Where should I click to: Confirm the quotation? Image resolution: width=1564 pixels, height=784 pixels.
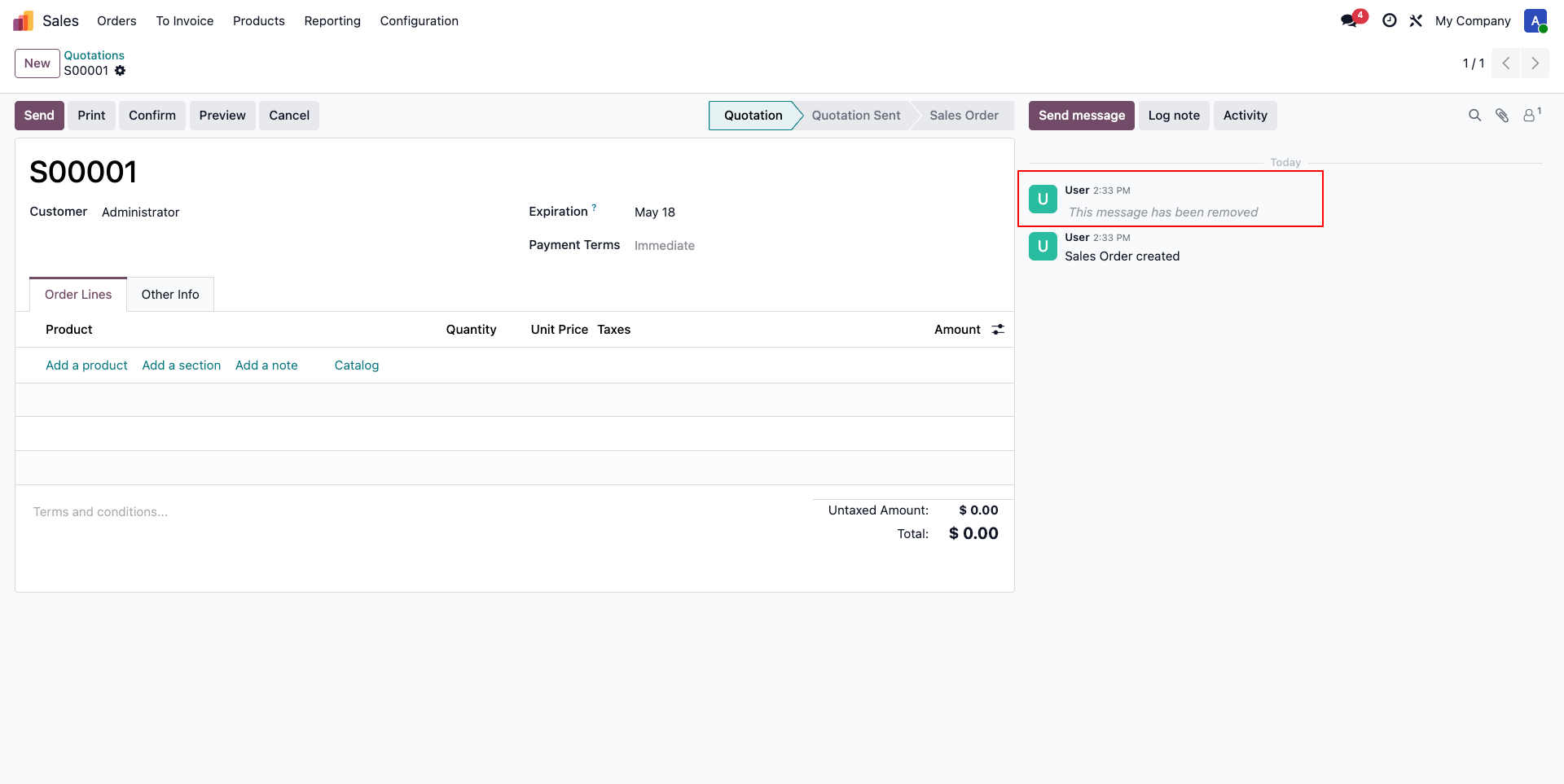[152, 116]
